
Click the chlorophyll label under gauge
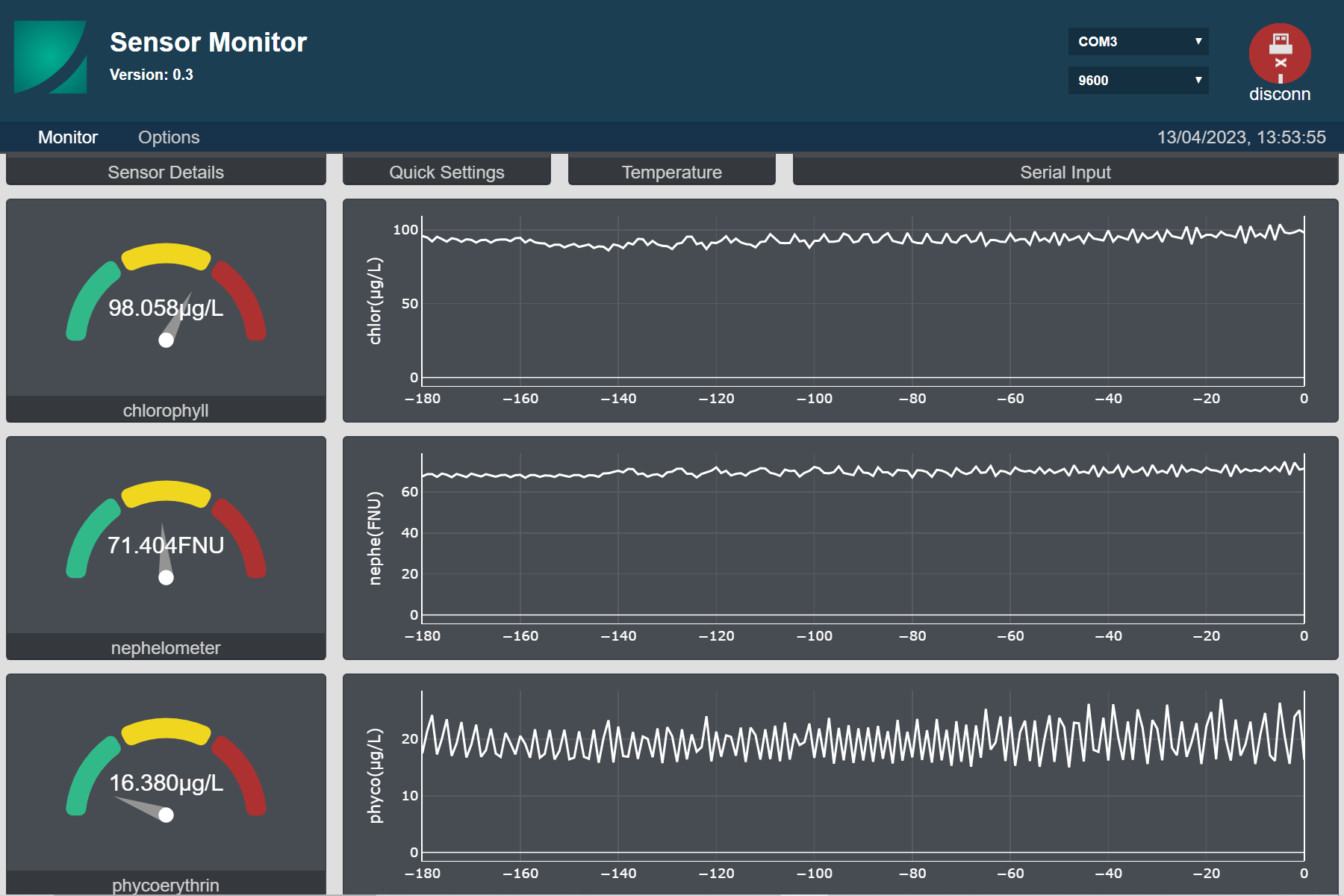pyautogui.click(x=166, y=411)
